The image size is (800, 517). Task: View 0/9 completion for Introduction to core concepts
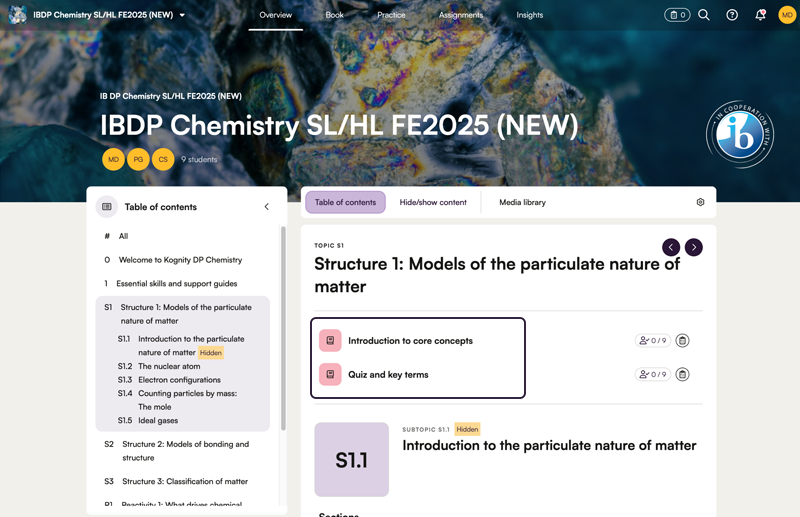(653, 340)
